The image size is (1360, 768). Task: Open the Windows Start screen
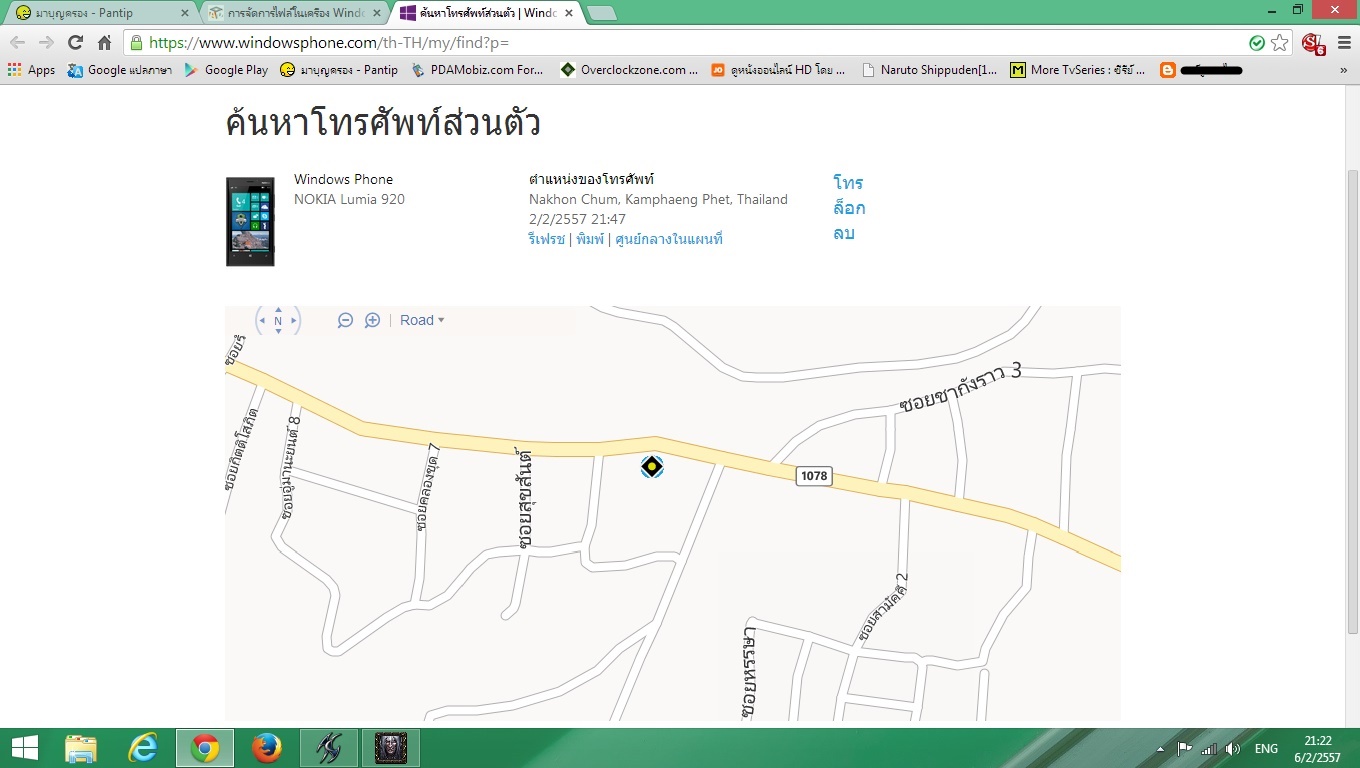pyautogui.click(x=25, y=748)
